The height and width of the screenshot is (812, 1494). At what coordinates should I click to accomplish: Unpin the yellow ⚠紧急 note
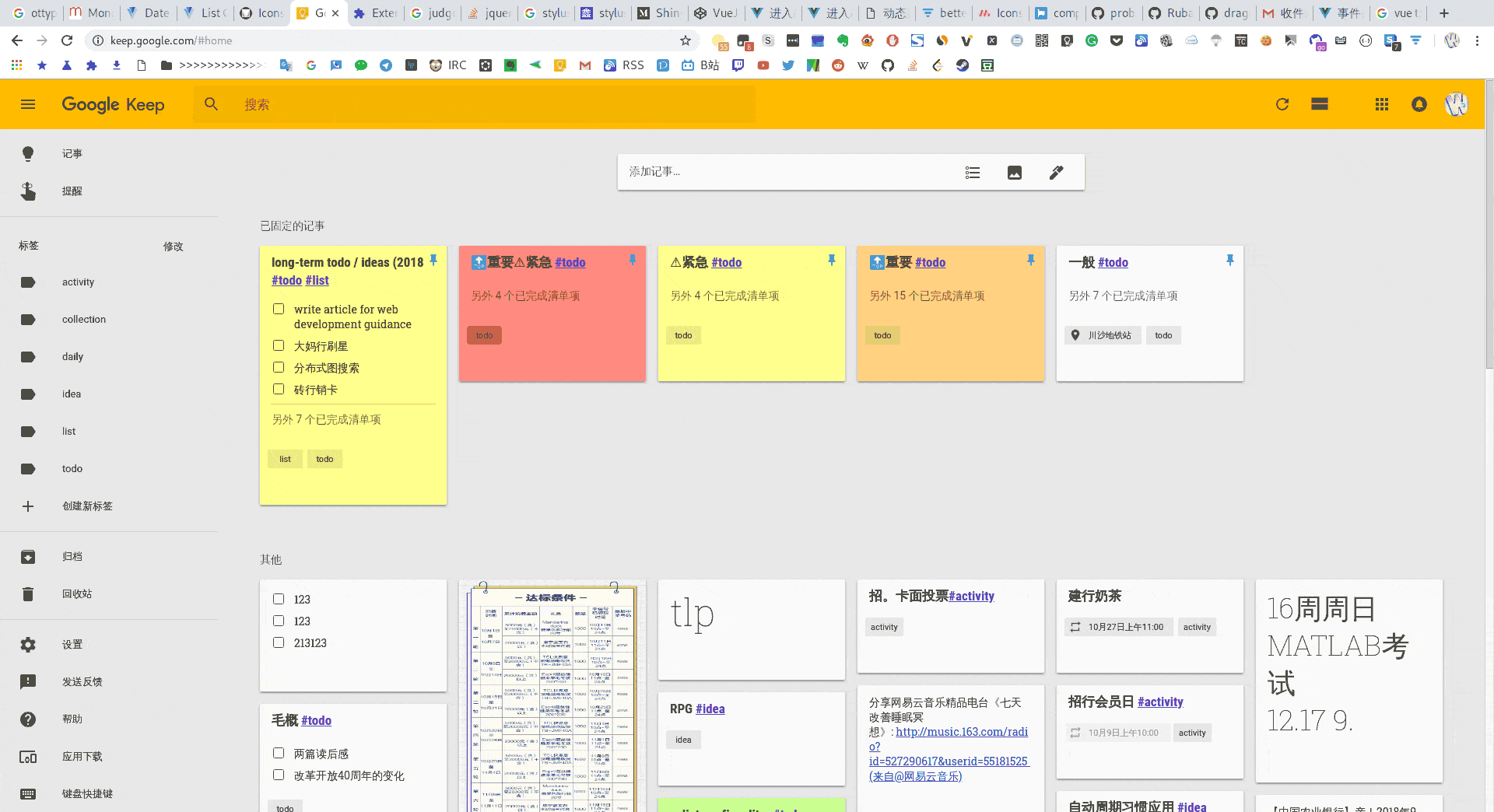[x=832, y=260]
